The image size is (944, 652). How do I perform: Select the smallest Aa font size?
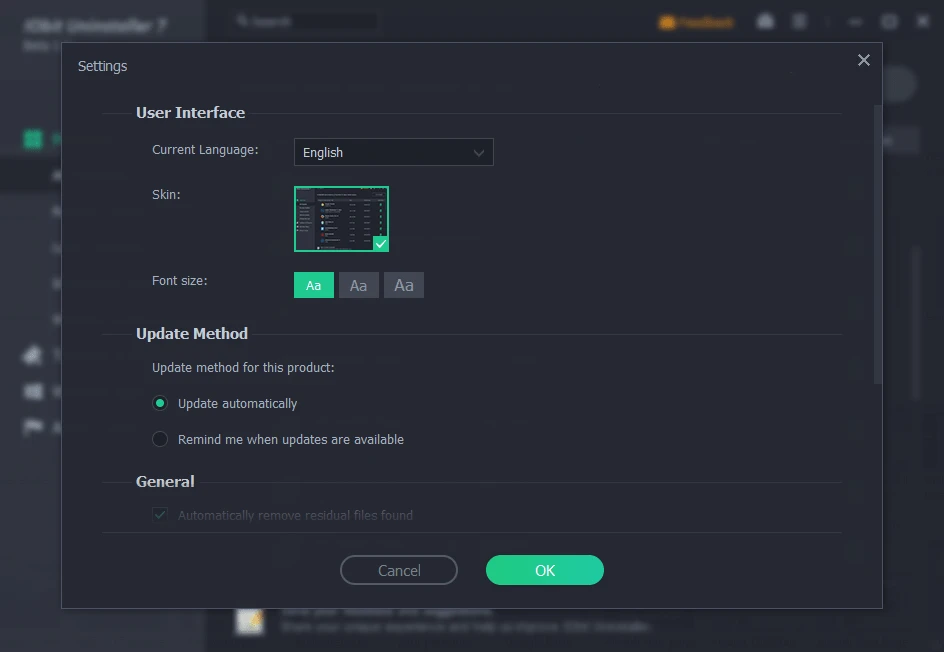click(313, 285)
